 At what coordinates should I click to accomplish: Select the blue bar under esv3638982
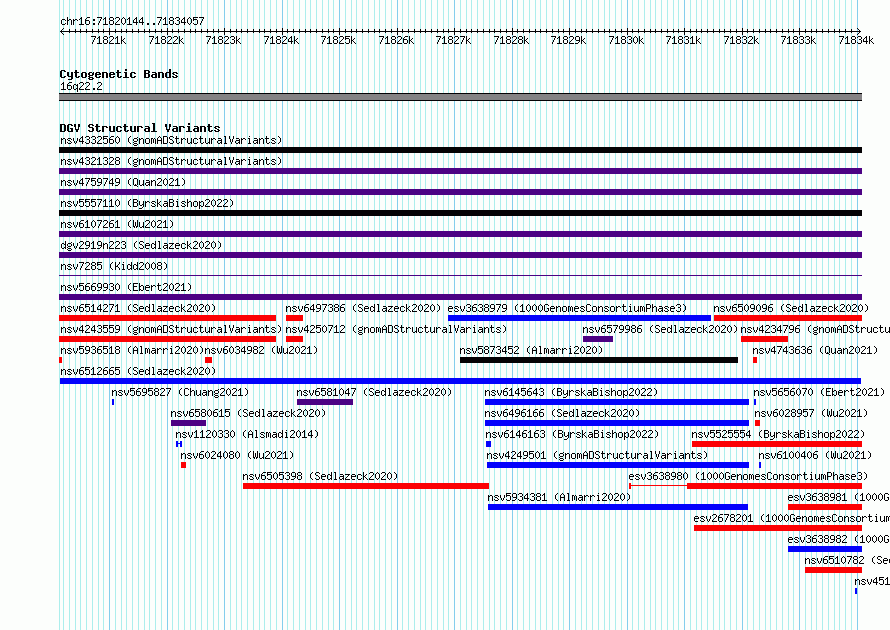tap(825, 549)
